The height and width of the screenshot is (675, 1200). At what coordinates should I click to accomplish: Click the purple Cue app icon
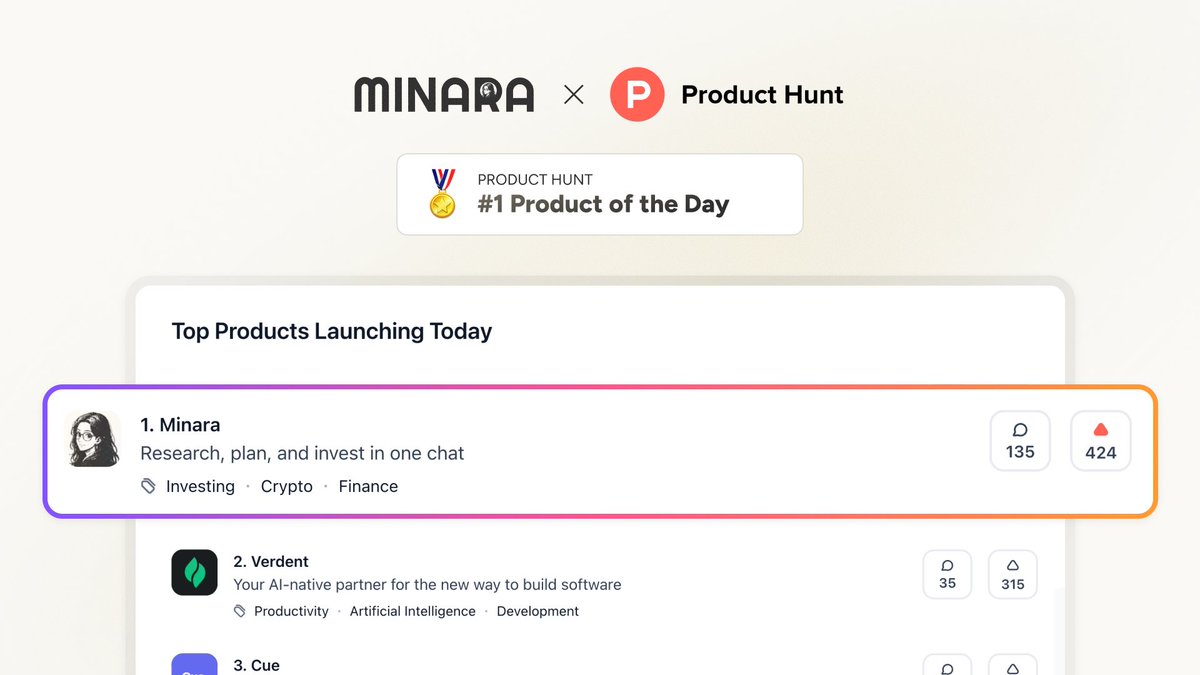[x=194, y=664]
